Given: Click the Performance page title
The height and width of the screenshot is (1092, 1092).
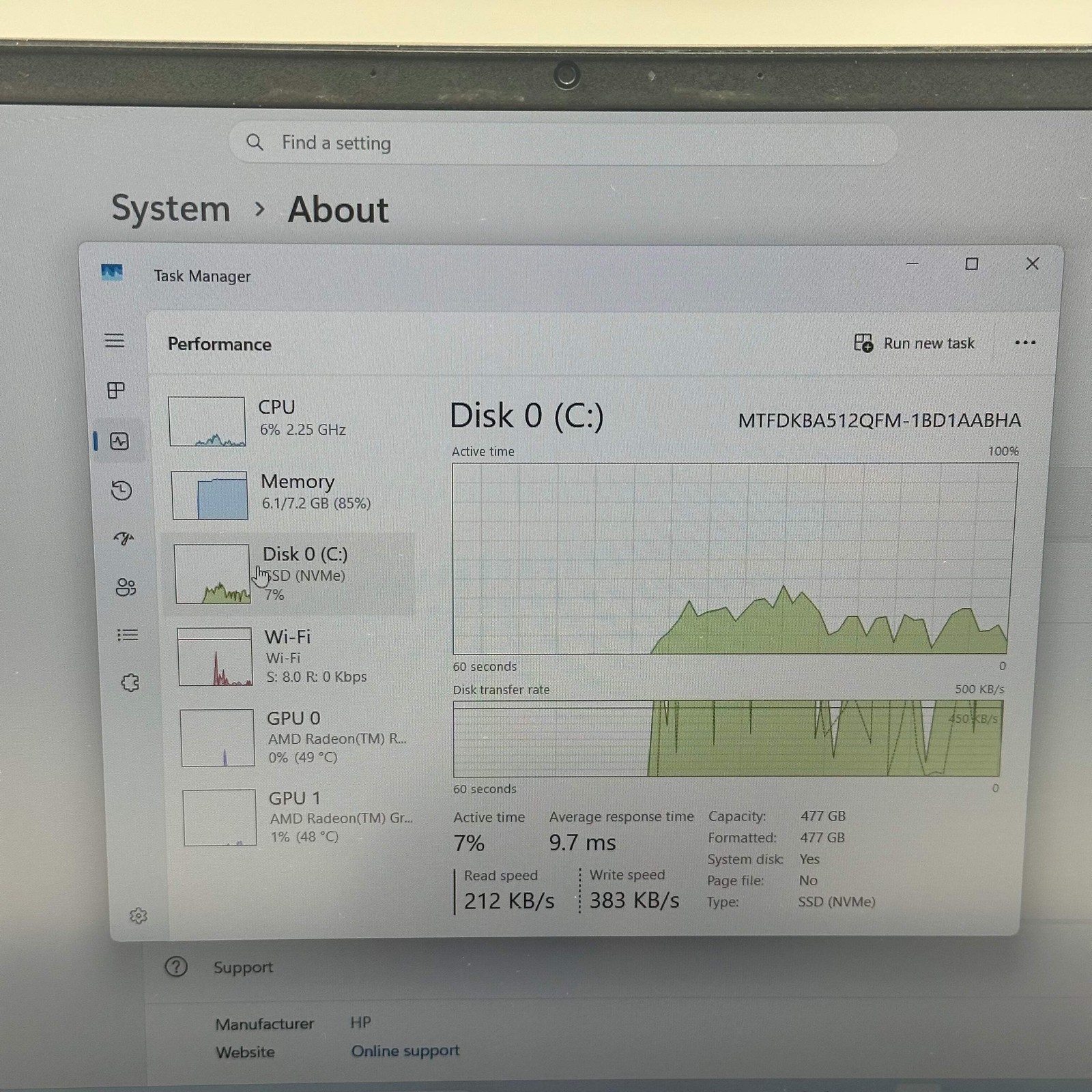Looking at the screenshot, I should (219, 344).
